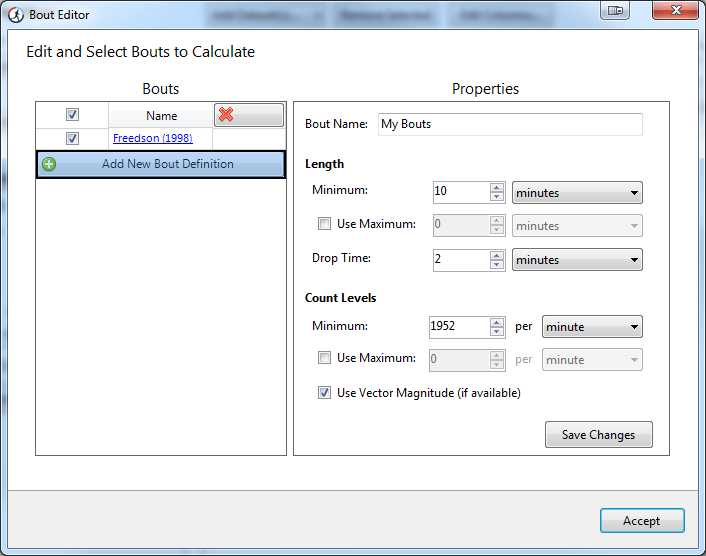The image size is (706, 556).
Task: Click the Accept button
Action: coord(641,520)
